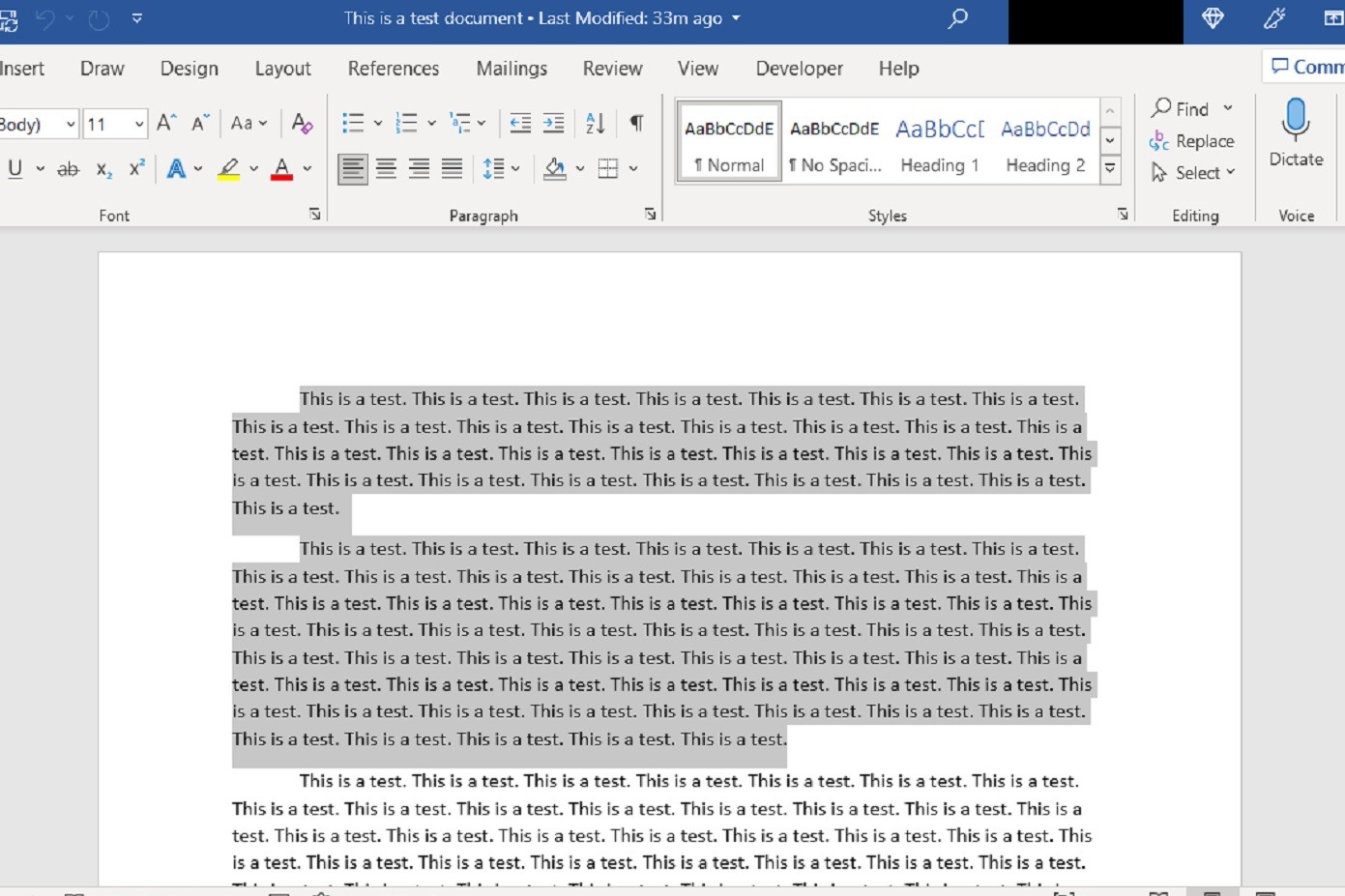Apply the No Spacing style
The image size is (1345, 896).
point(834,143)
